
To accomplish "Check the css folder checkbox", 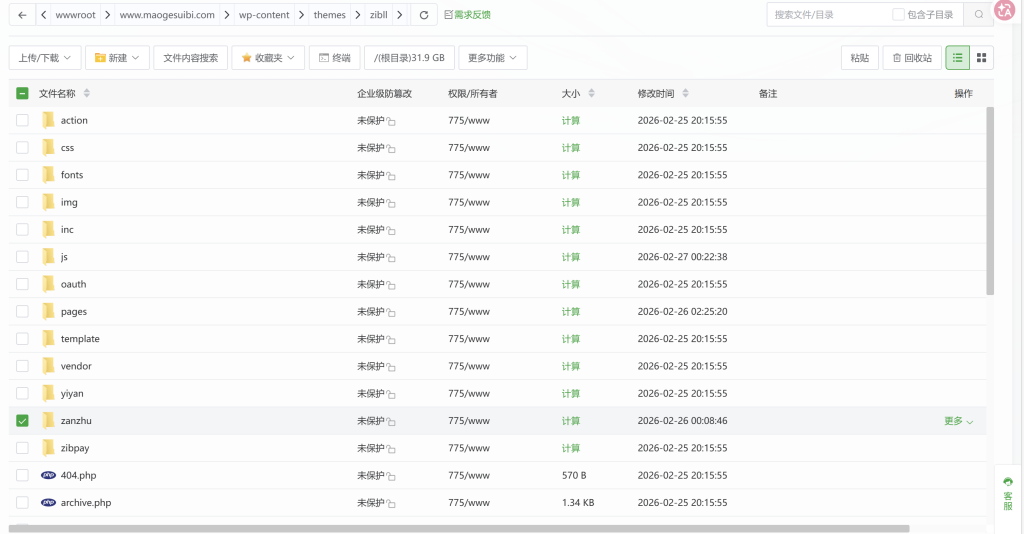I will [x=22, y=148].
